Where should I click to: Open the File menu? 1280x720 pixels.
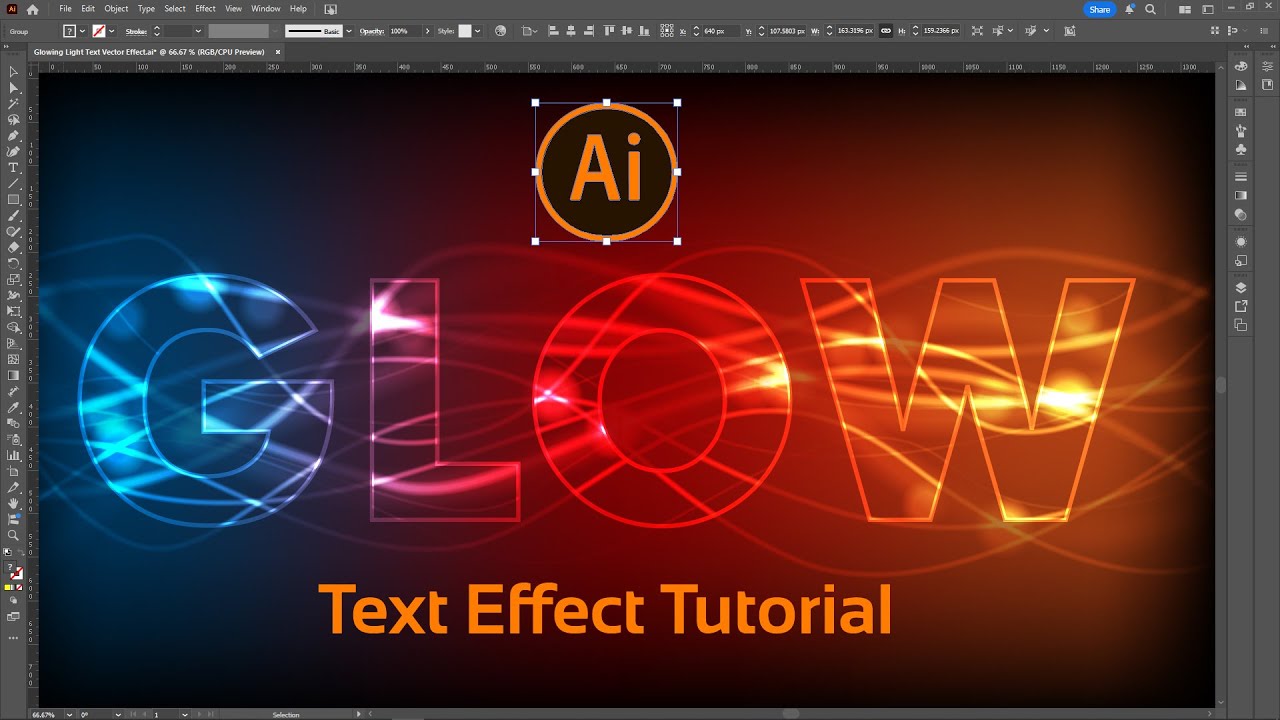click(x=65, y=9)
